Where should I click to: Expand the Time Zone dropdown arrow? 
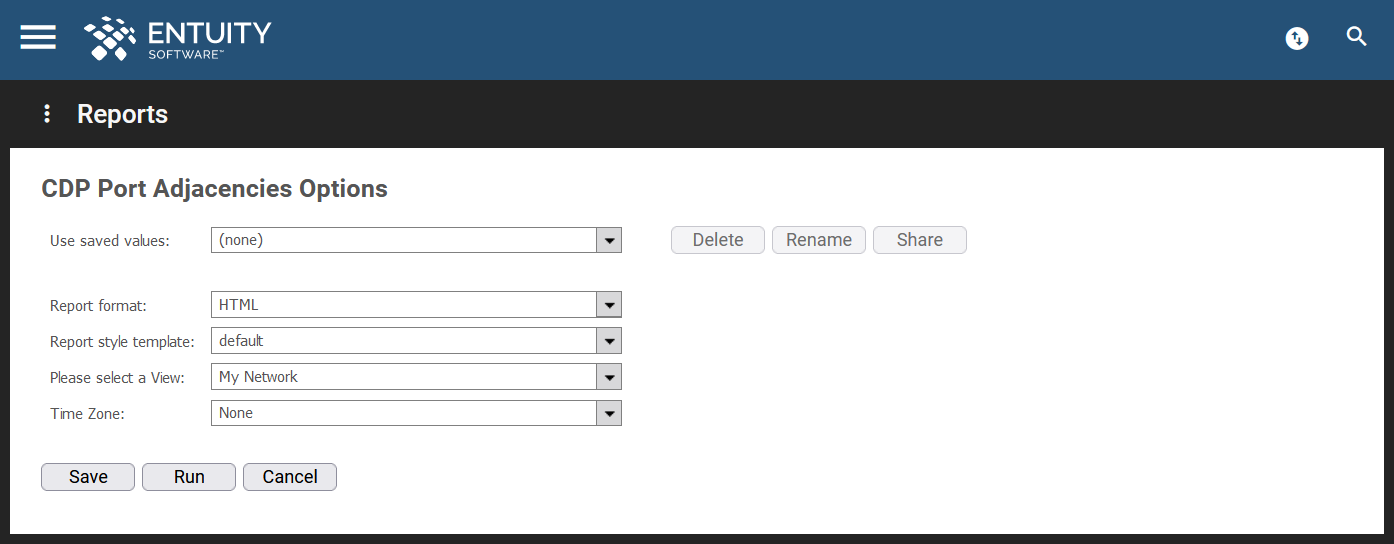tap(609, 413)
